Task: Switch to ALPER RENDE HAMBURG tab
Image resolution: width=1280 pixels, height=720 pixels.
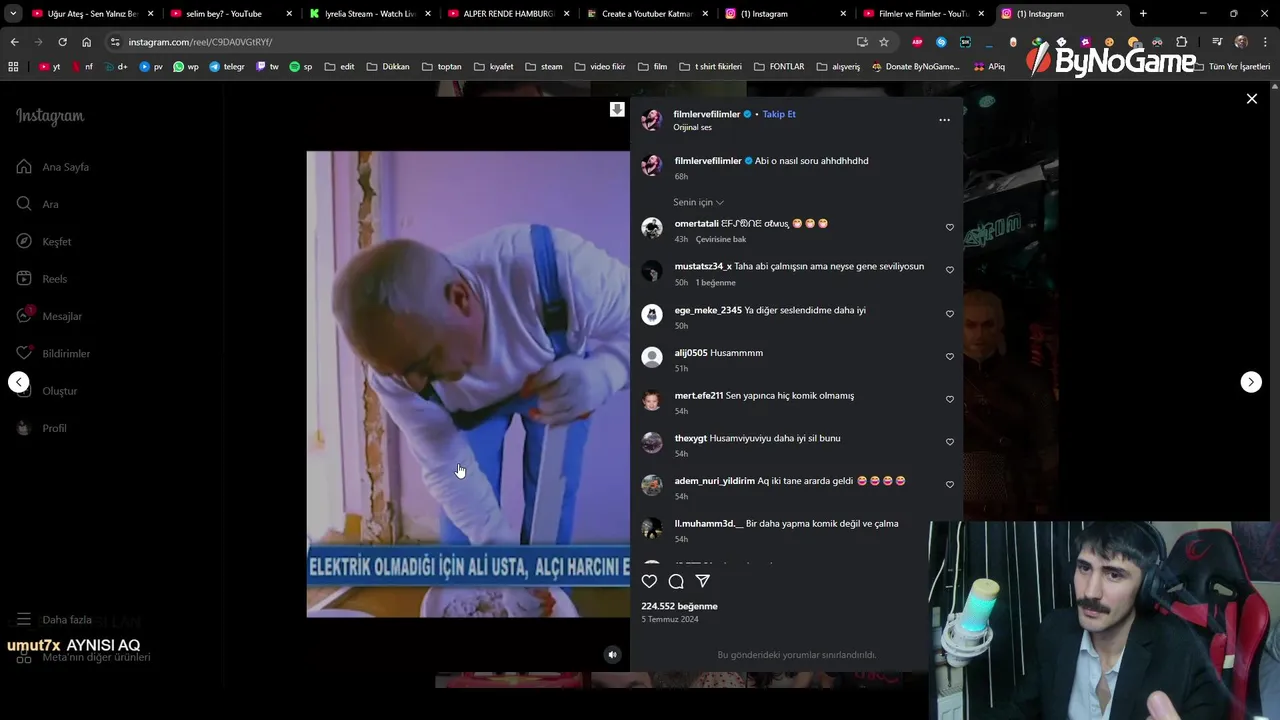Action: pyautogui.click(x=507, y=14)
